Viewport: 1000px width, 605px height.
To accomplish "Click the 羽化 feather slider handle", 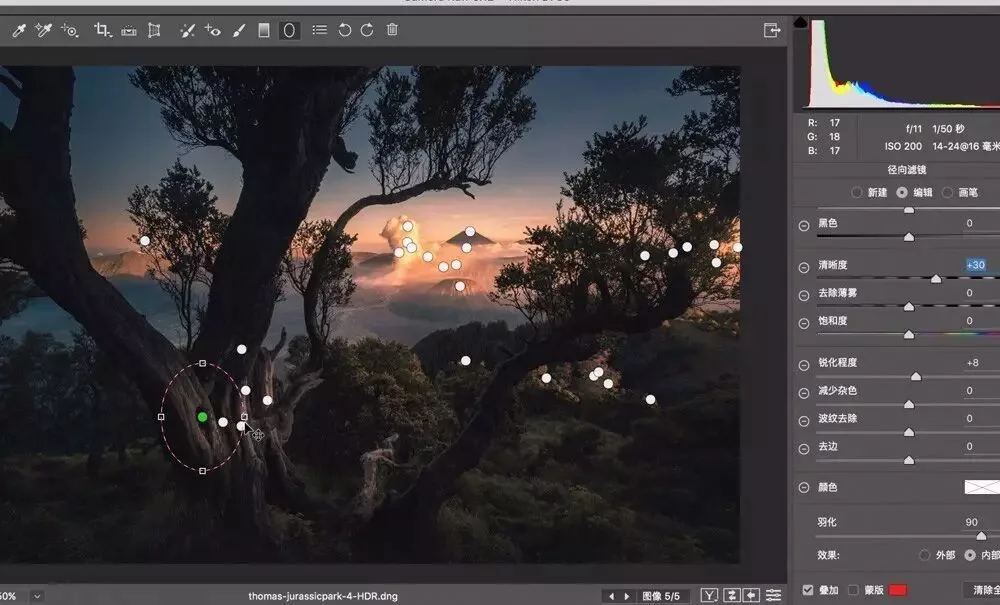I will click(982, 536).
